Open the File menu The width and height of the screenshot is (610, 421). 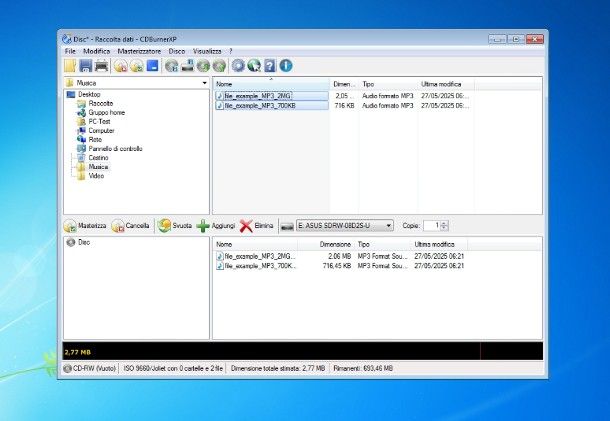[x=70, y=51]
